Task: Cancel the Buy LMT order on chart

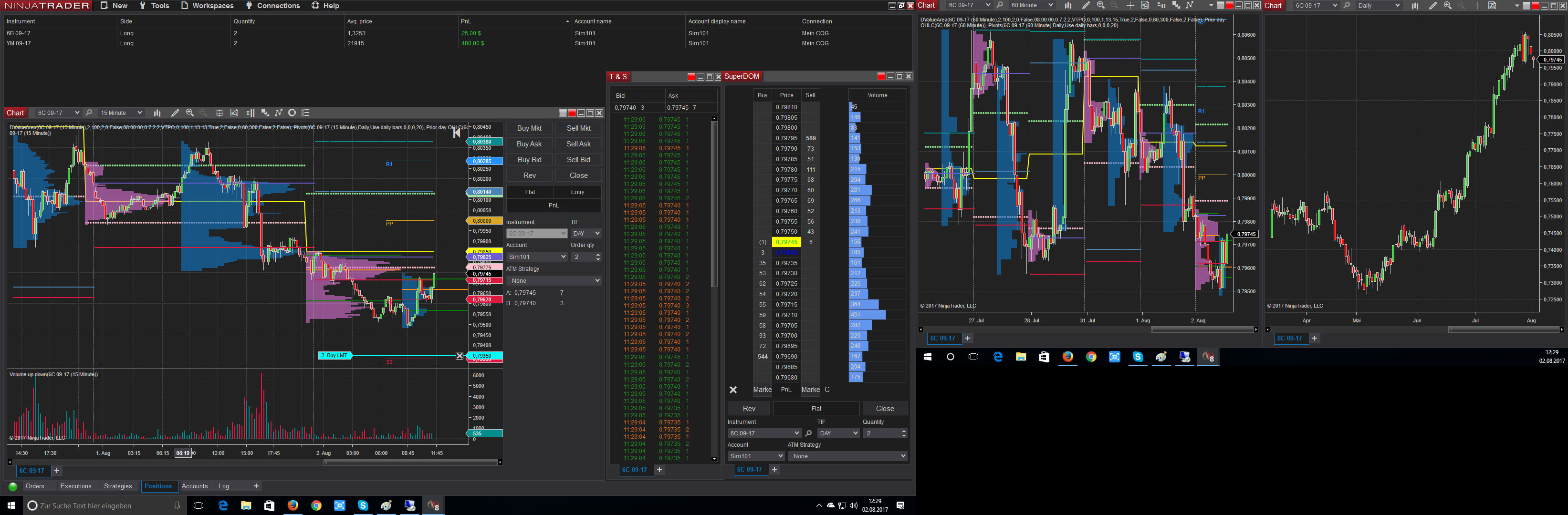Action: coord(460,356)
